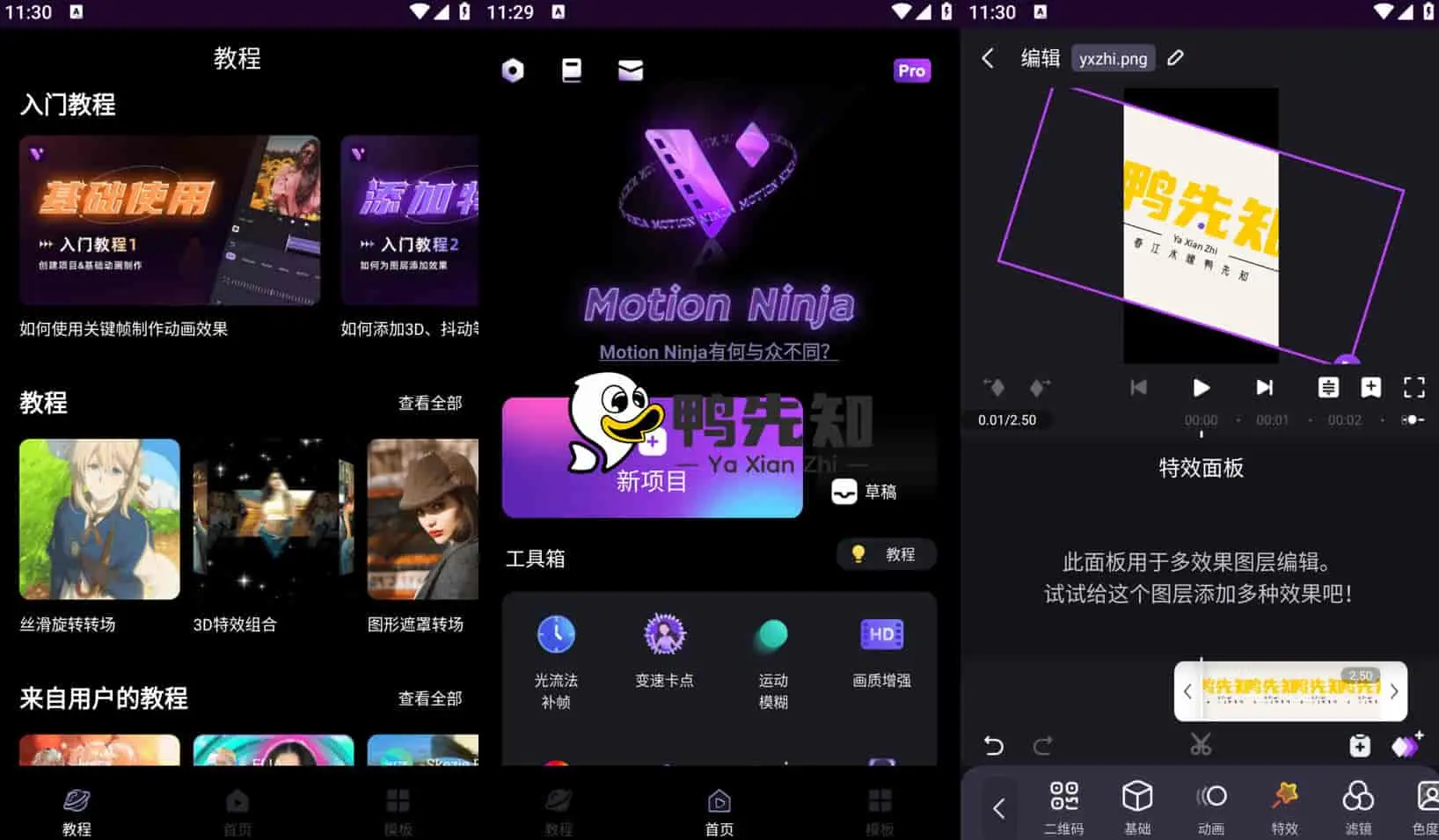
Task: Skip to clip end
Action: pos(1264,387)
